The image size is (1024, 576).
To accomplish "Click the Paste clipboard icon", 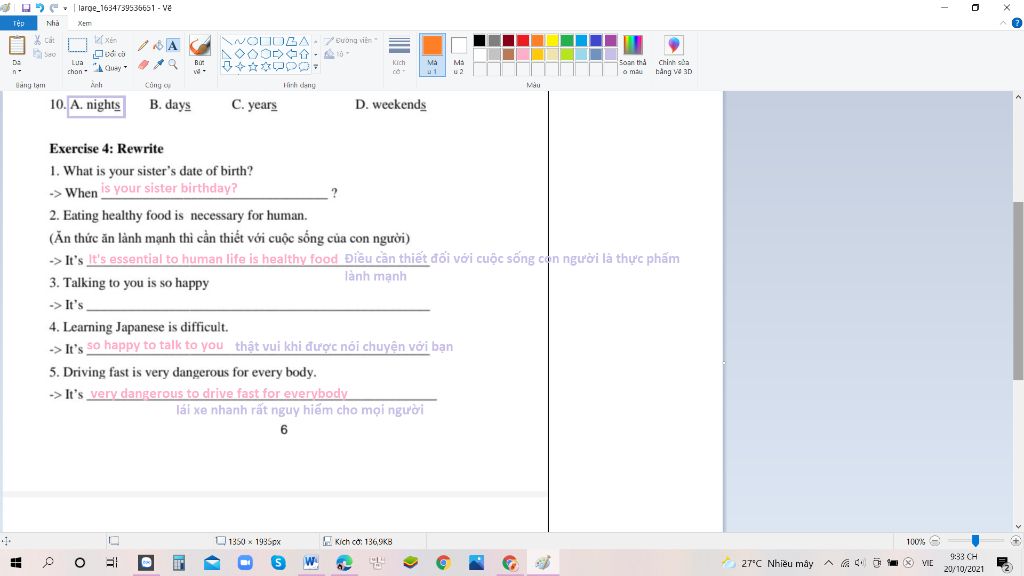I will coord(17,46).
